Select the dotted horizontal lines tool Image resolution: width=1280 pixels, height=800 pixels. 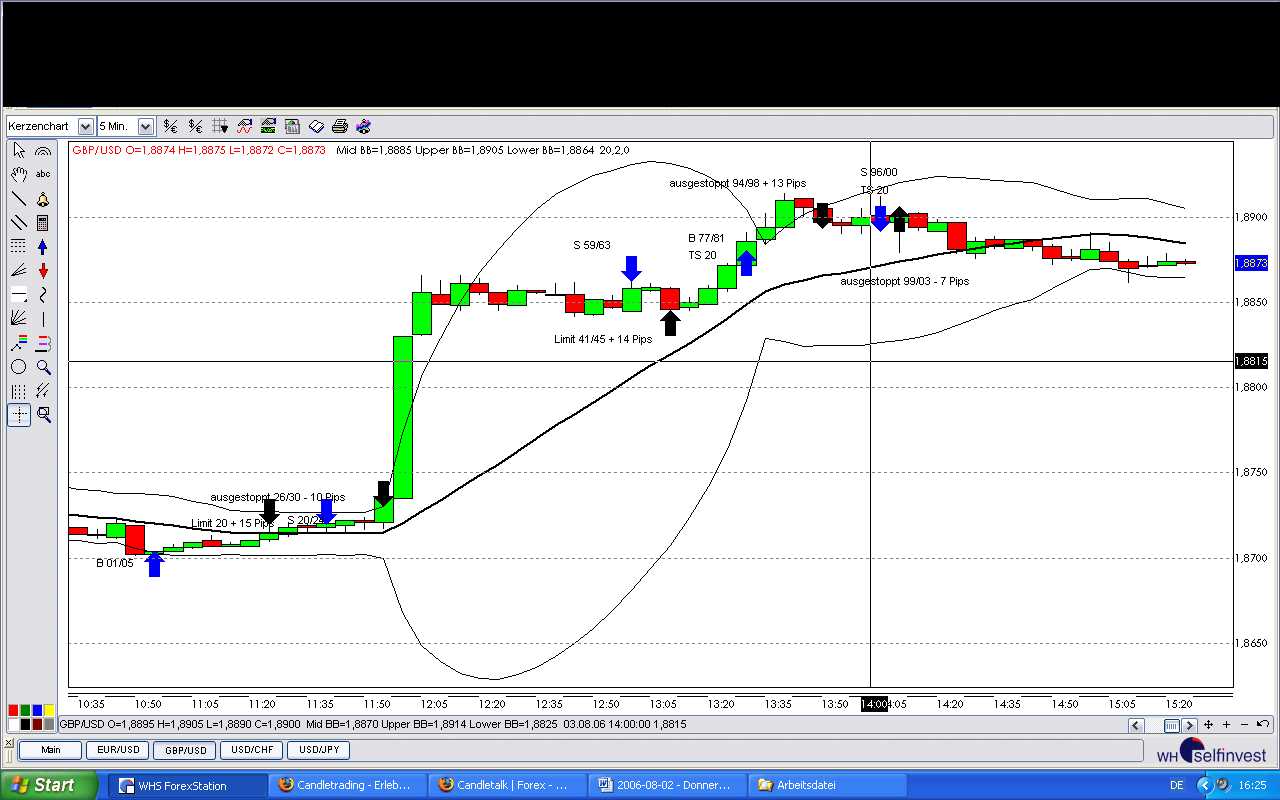[x=19, y=247]
